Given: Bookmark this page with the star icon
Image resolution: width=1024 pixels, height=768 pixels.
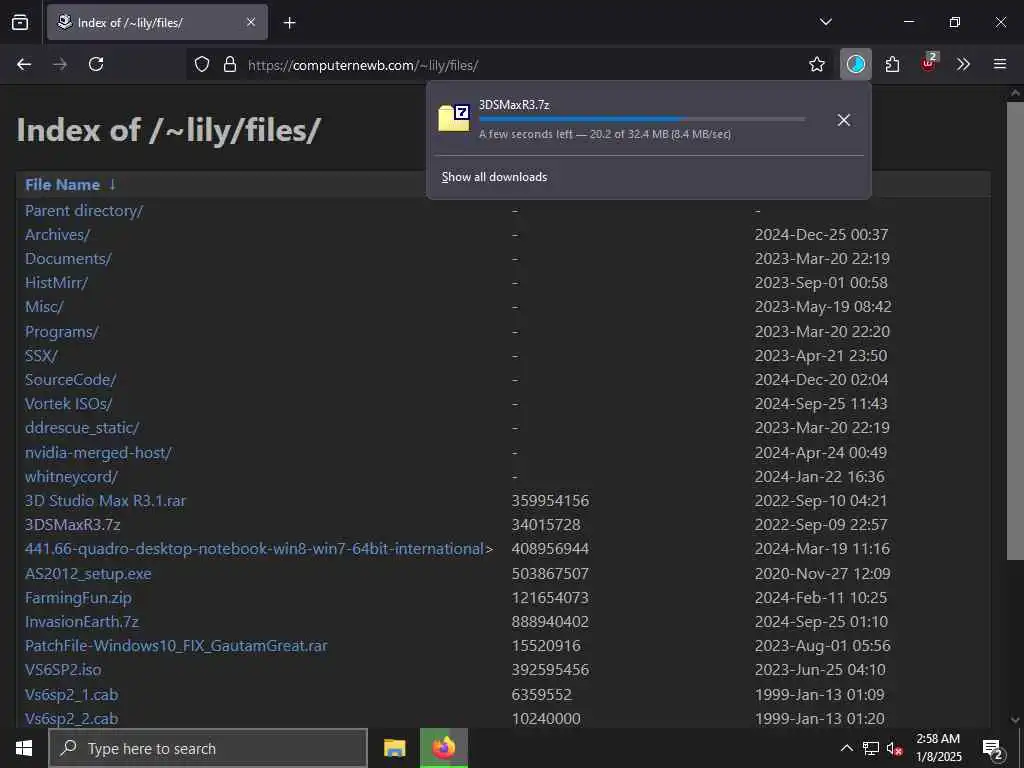Looking at the screenshot, I should coord(816,65).
